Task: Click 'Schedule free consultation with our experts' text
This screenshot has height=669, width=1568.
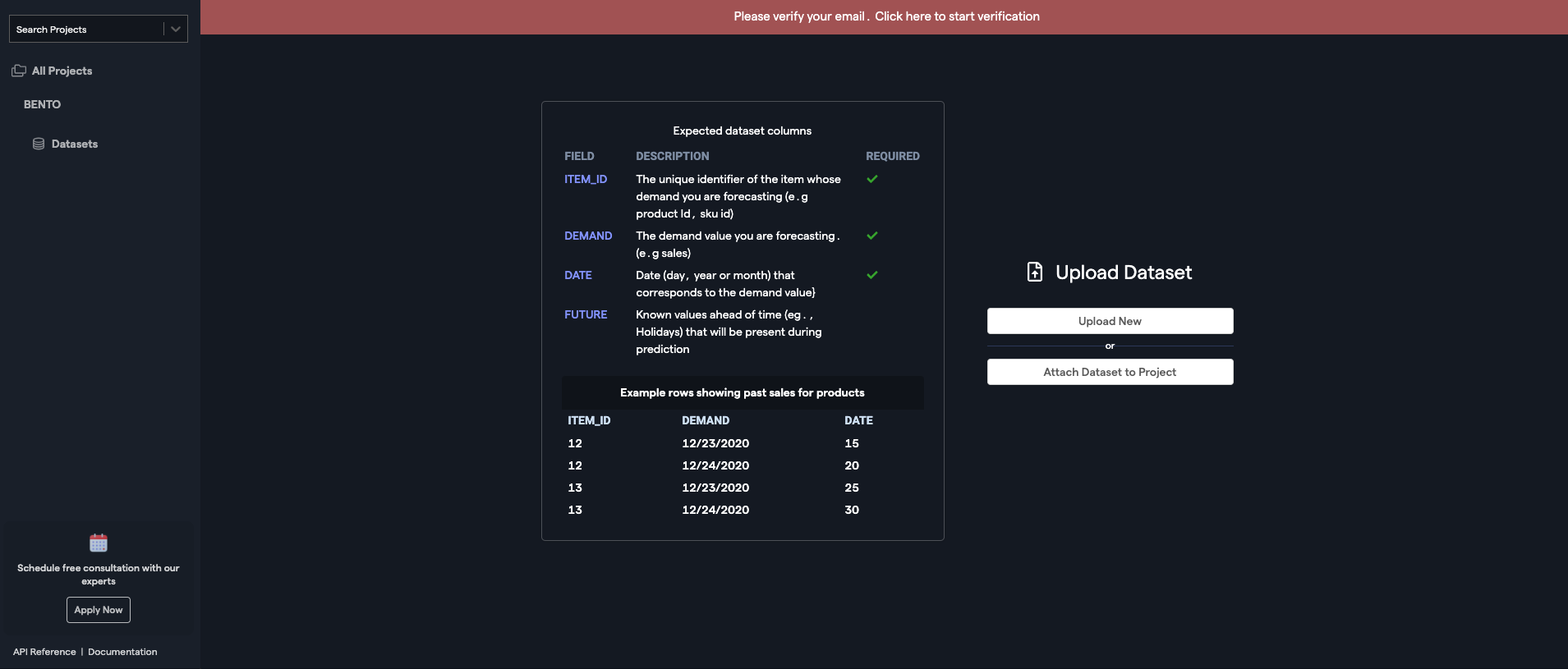Action: [x=99, y=575]
